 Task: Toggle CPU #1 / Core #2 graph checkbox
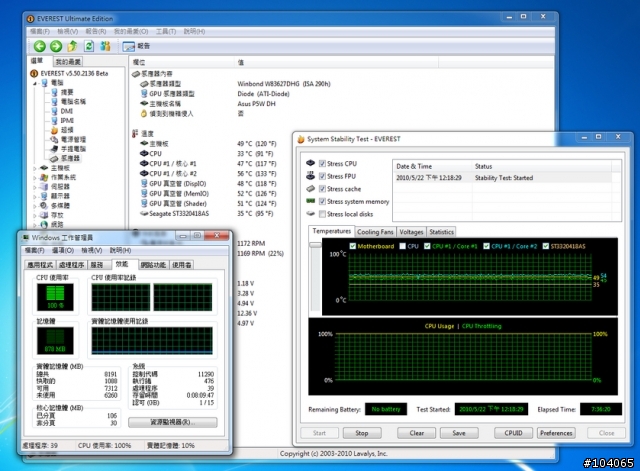pos(486,246)
